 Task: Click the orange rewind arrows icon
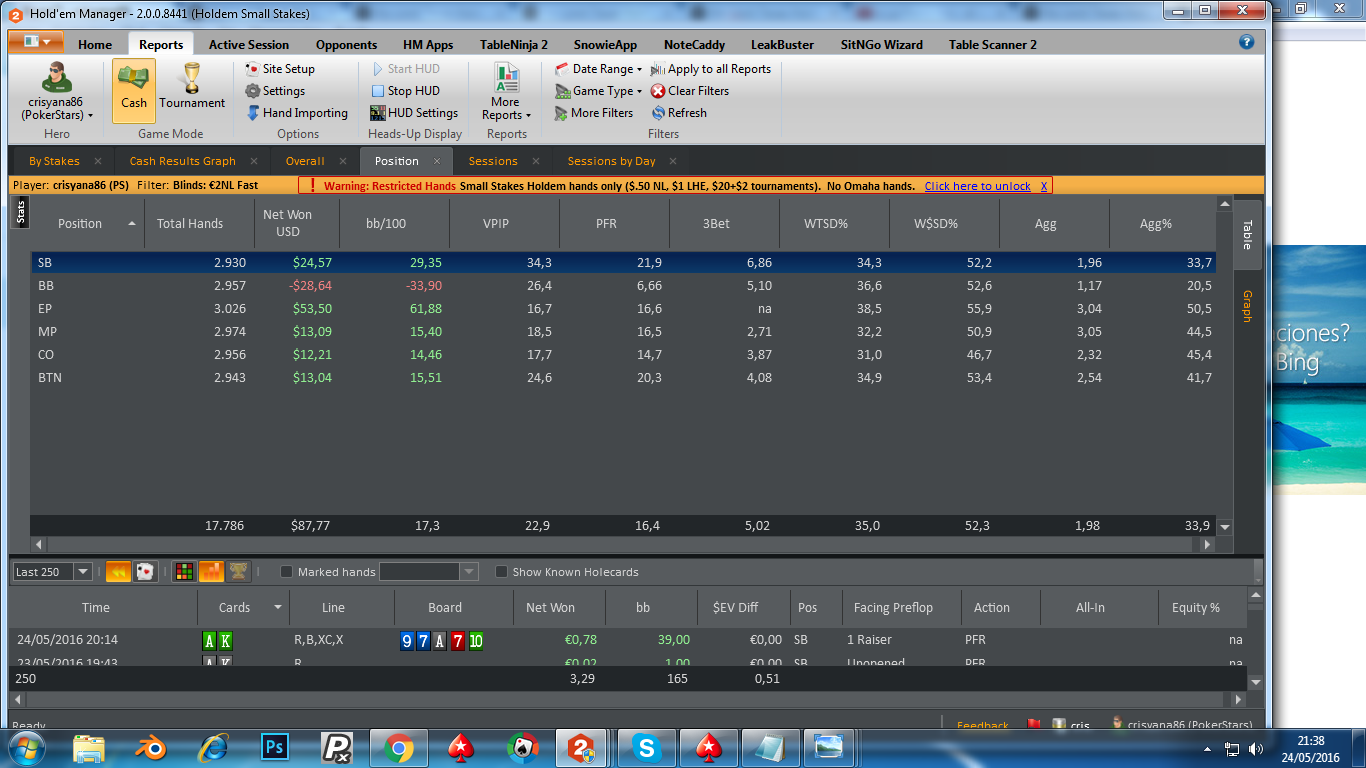pos(117,571)
